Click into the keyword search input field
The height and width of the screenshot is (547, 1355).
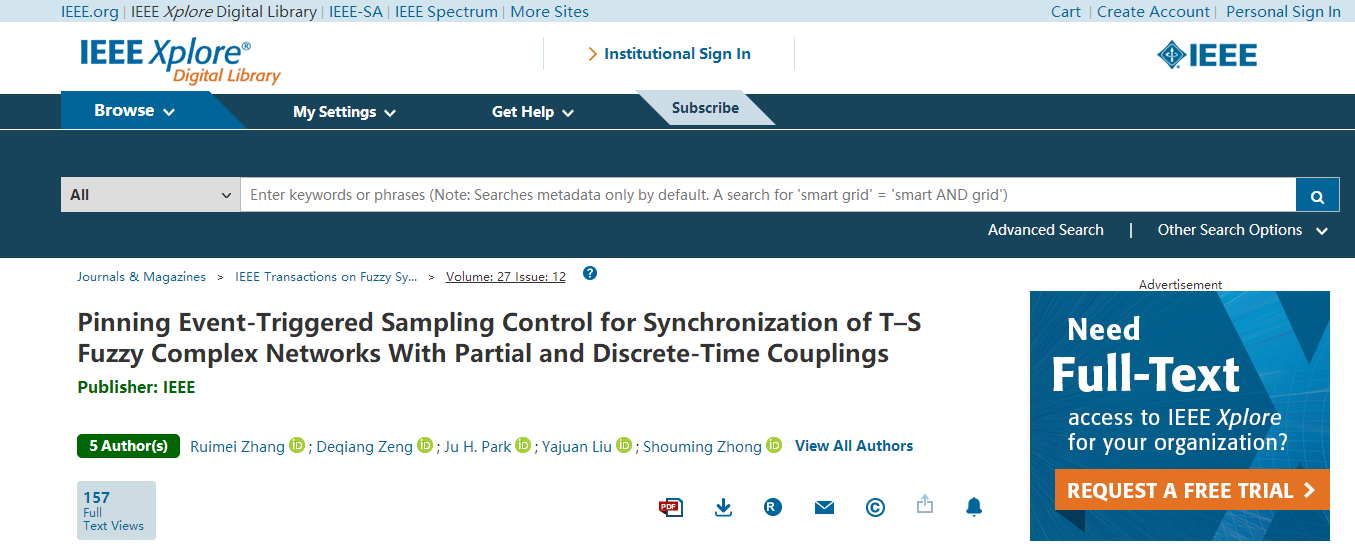(x=768, y=195)
